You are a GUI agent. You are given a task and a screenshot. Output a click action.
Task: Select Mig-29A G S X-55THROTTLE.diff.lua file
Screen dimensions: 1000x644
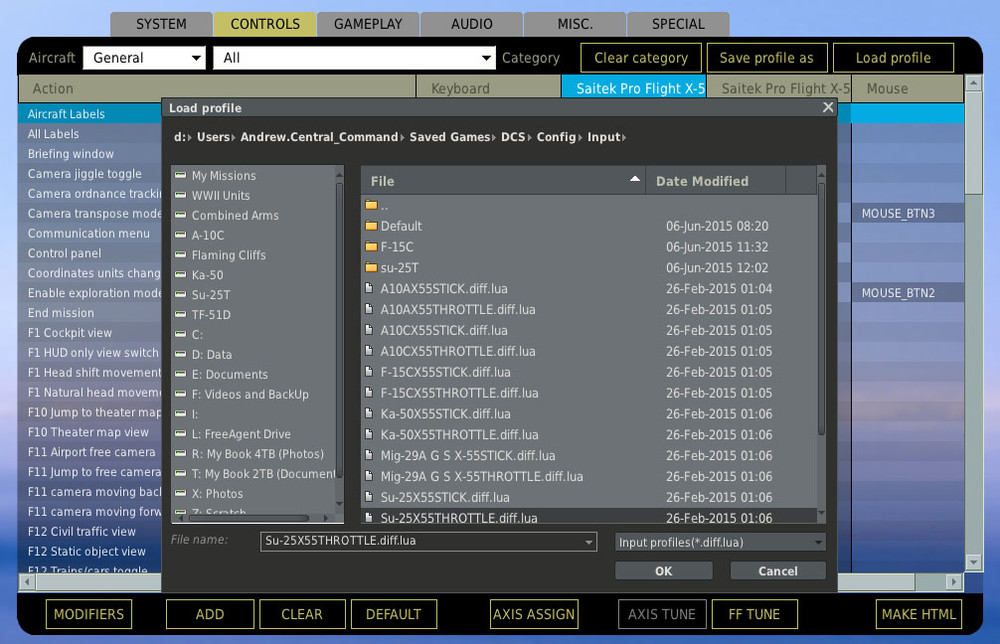[589, 476]
